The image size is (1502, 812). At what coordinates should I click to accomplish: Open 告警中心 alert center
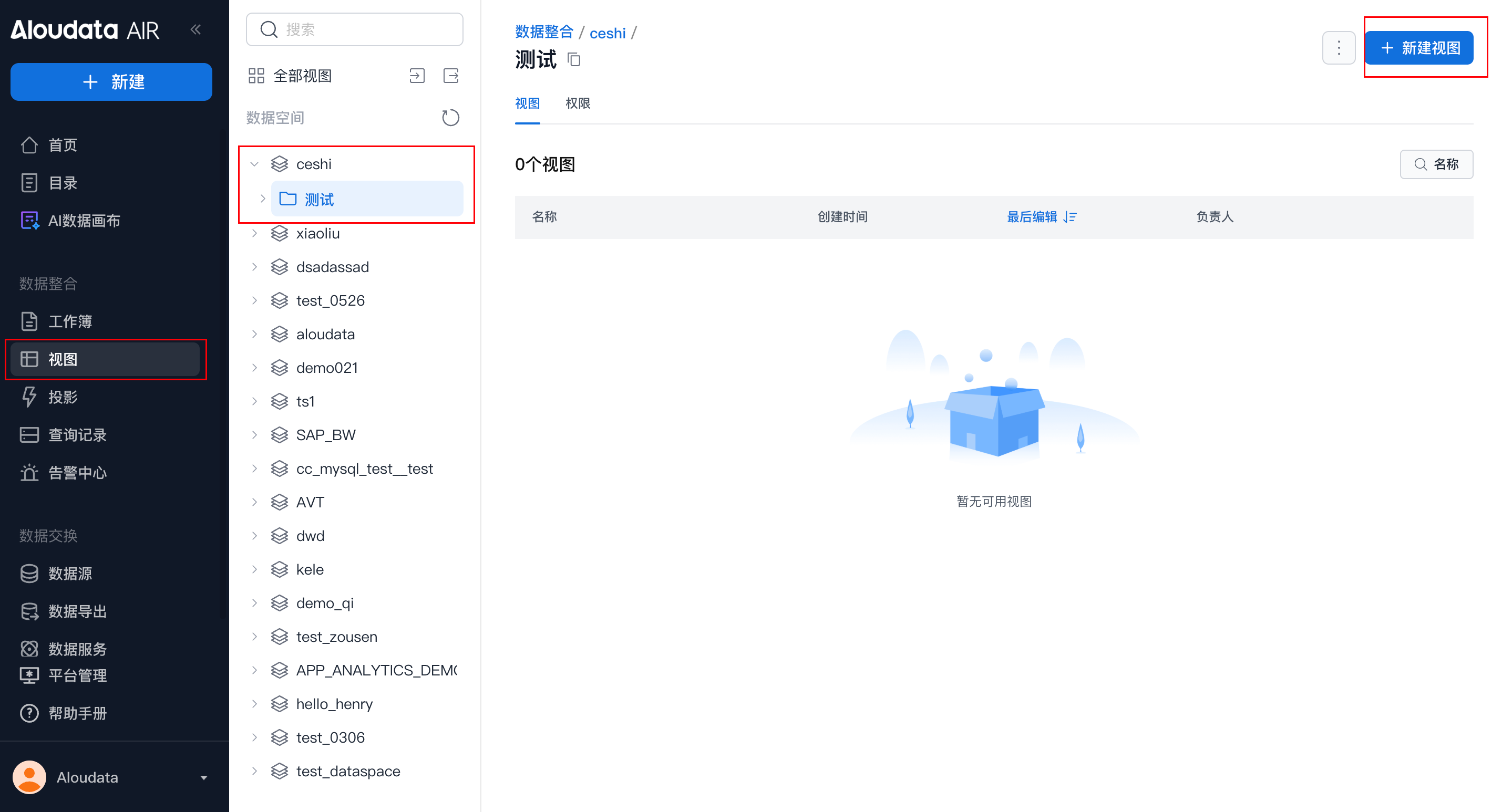pos(77,473)
